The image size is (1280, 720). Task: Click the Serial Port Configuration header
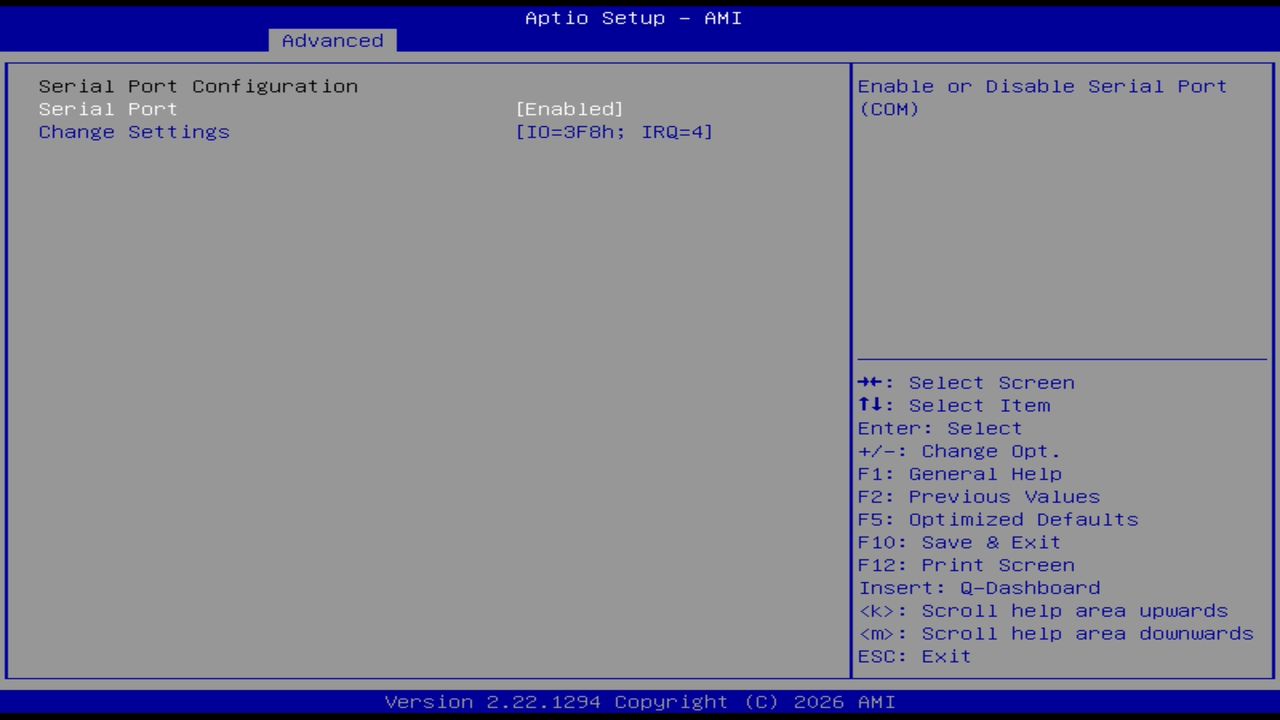point(198,86)
